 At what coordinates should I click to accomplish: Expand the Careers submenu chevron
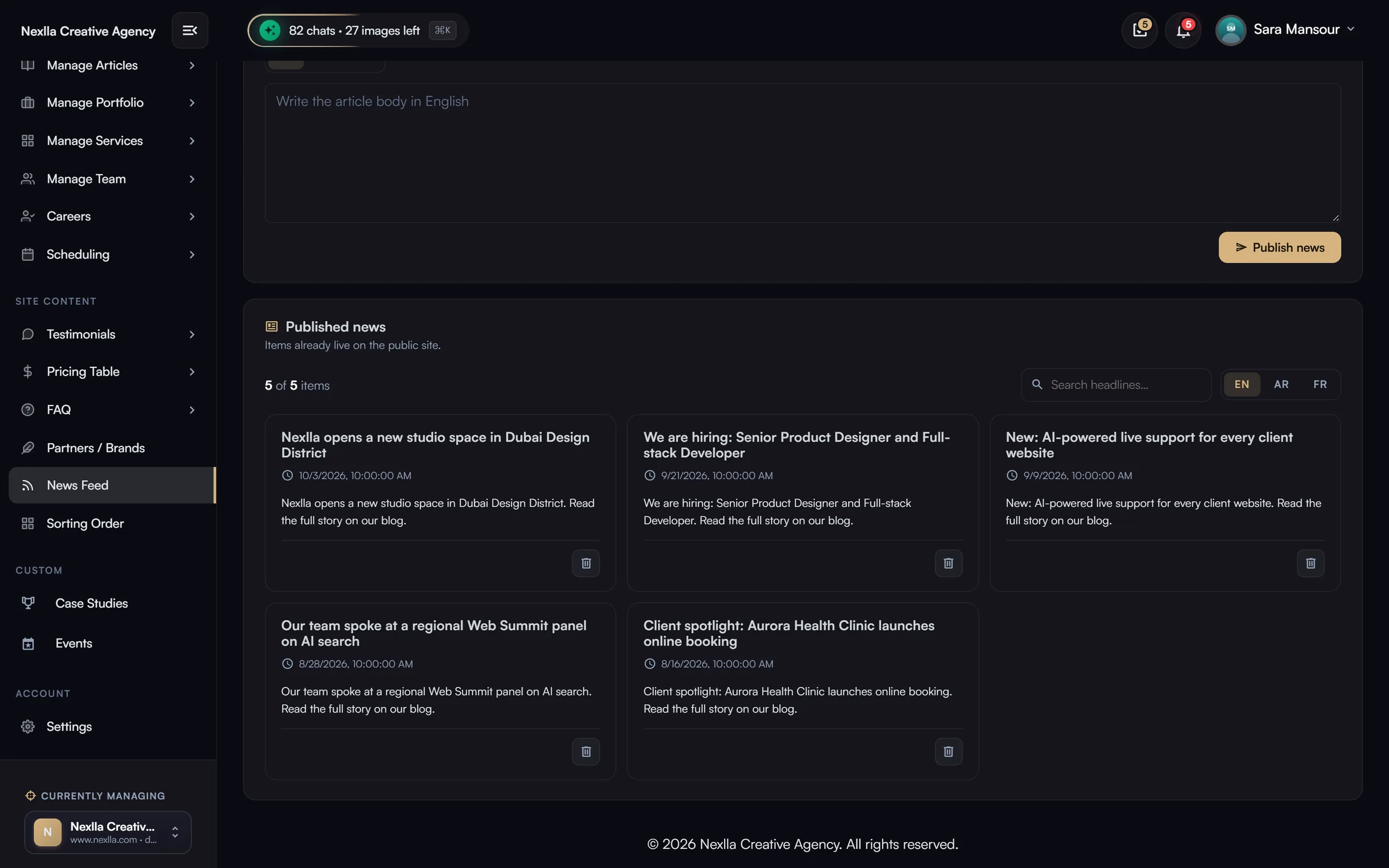coord(192,216)
